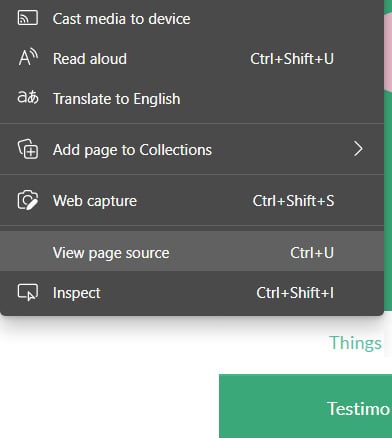
Task: Choose Inspect in the context menu
Action: [192, 293]
